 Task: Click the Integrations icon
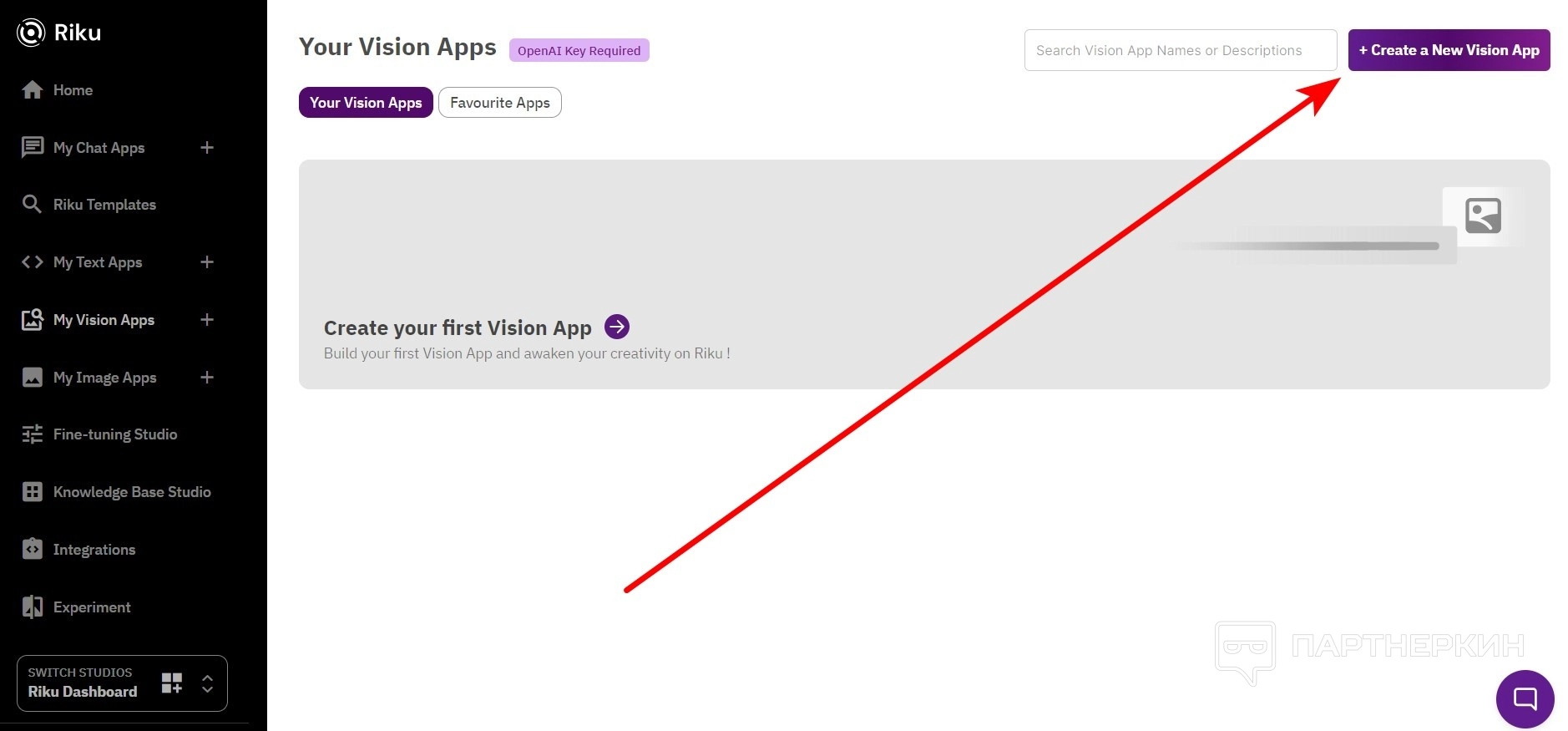pos(33,549)
